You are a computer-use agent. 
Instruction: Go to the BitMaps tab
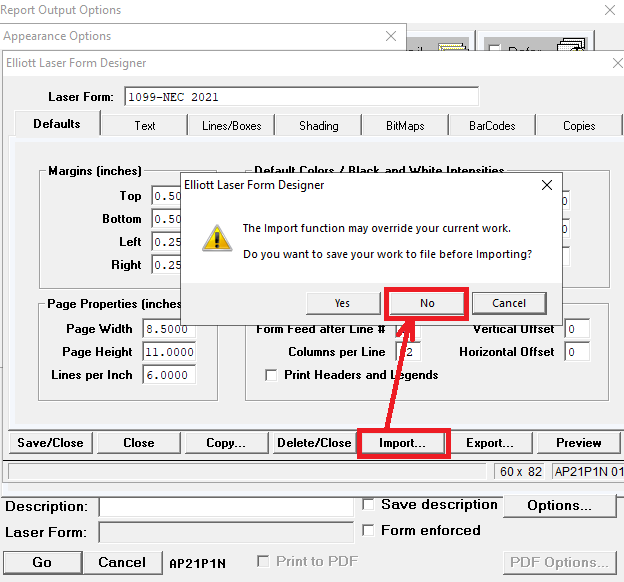(405, 126)
